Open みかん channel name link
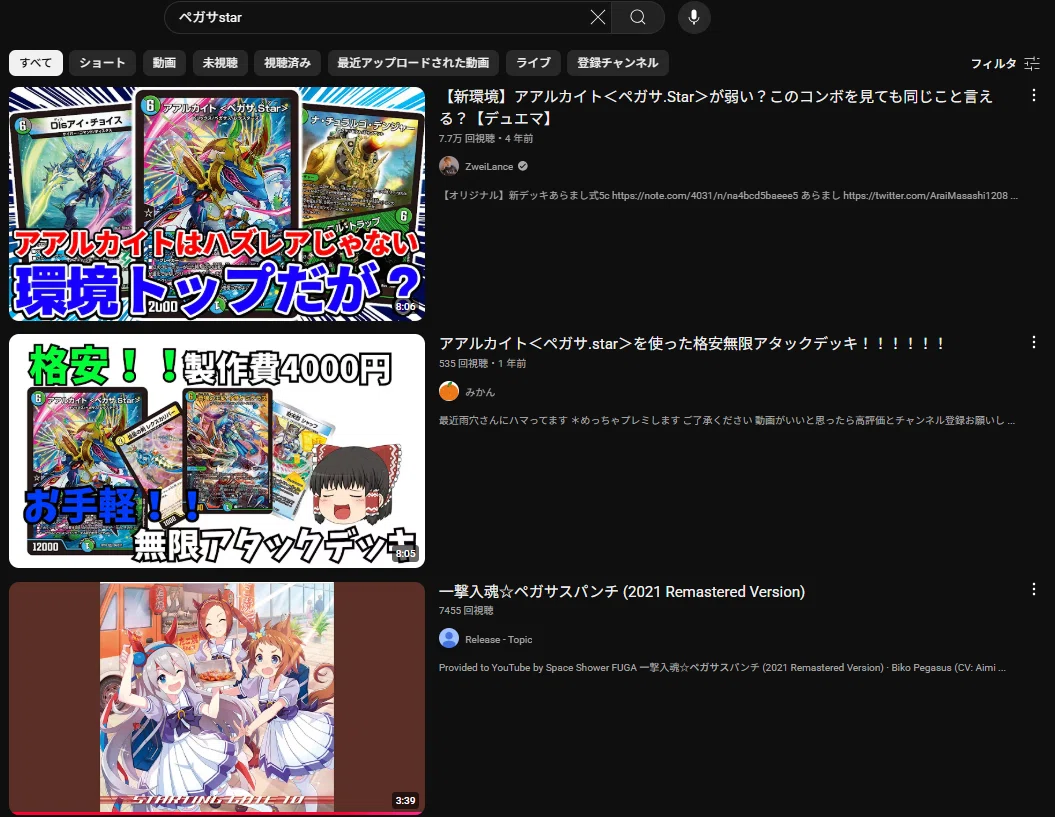1055x817 pixels. pyautogui.click(x=480, y=392)
